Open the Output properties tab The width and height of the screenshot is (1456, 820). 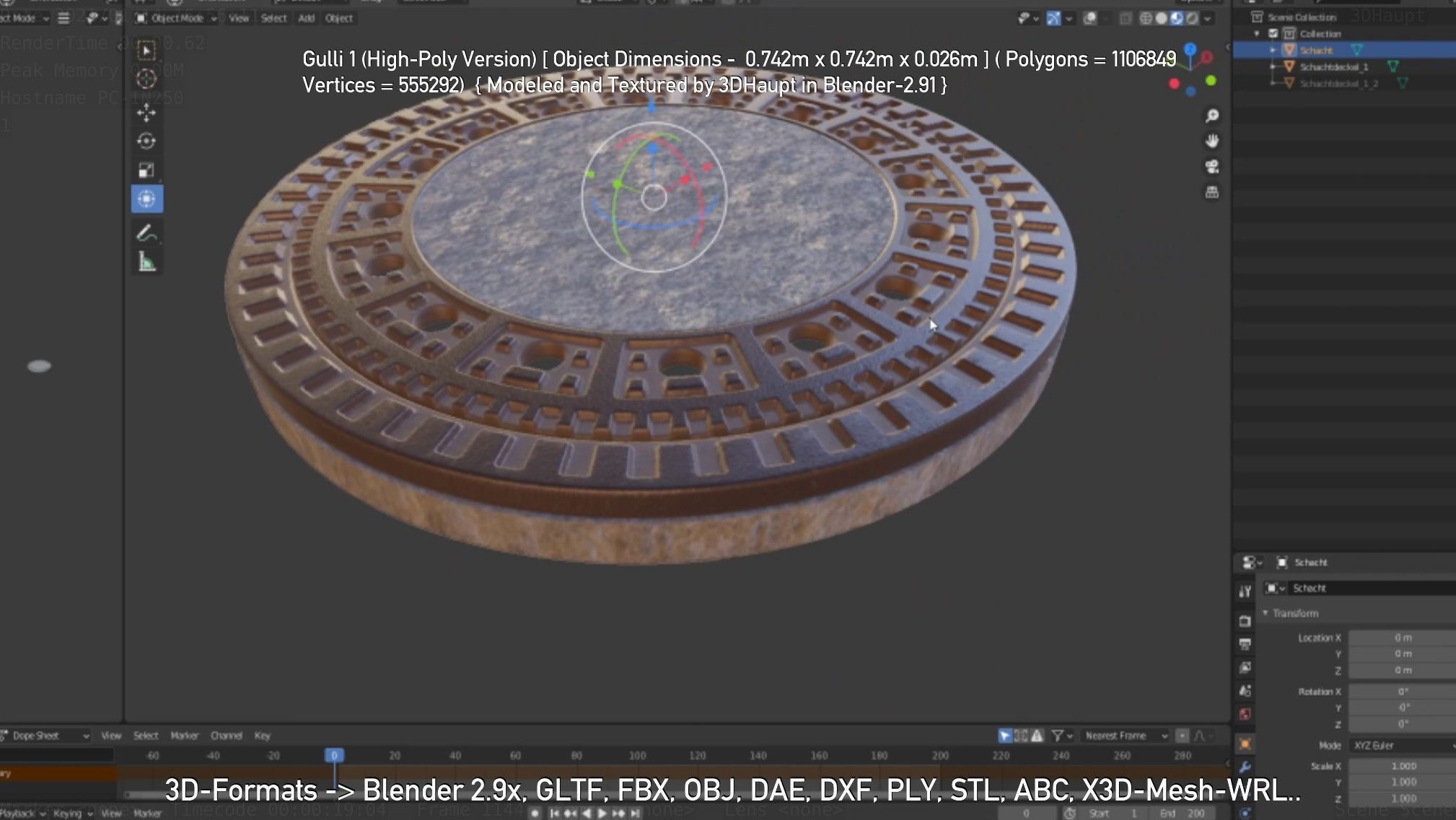[x=1245, y=644]
